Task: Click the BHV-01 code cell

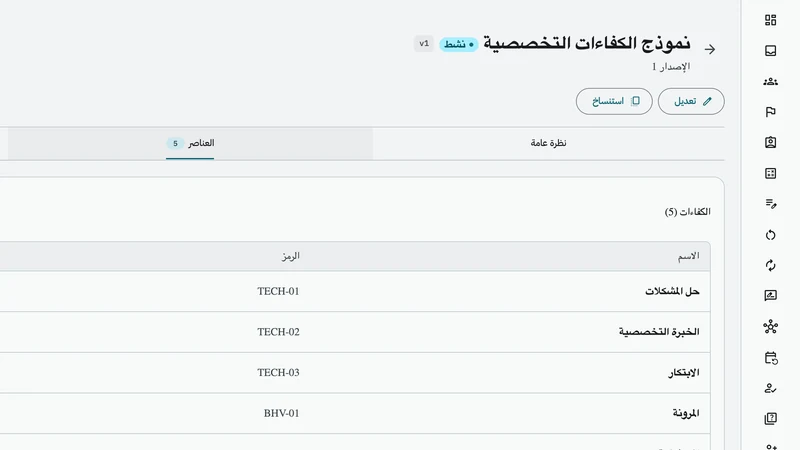Action: (281, 413)
